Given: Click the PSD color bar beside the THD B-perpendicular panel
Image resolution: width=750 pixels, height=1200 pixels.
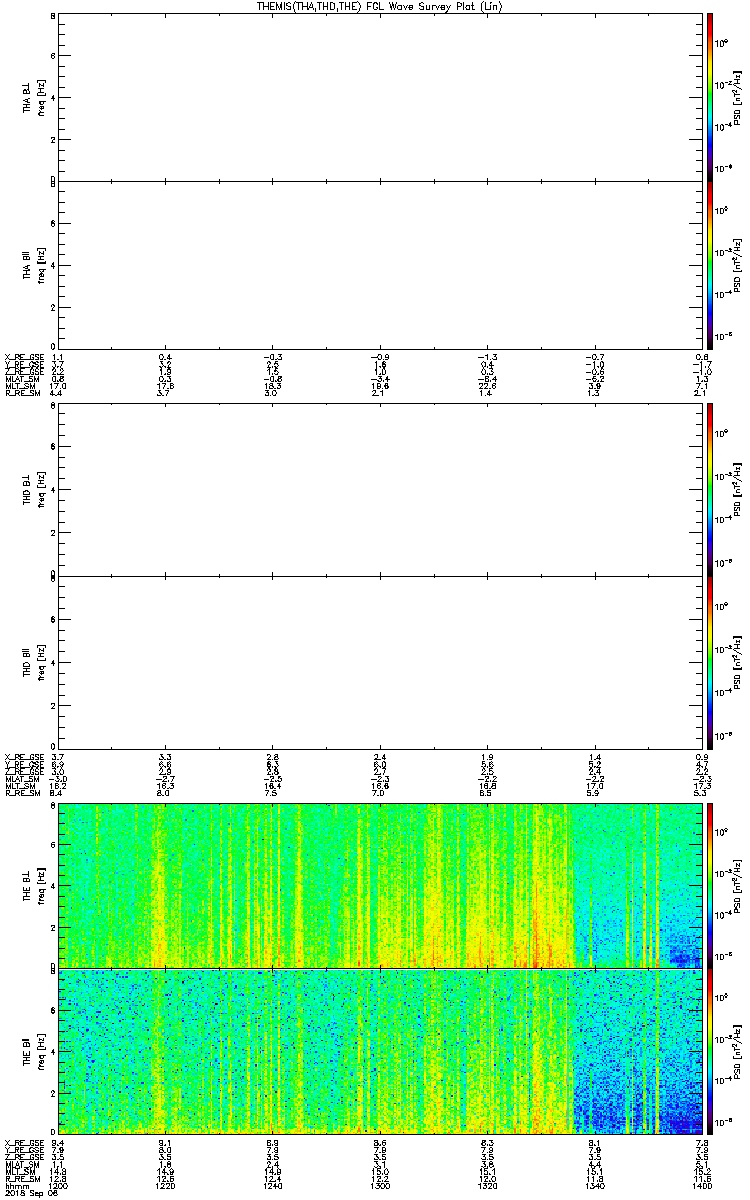Looking at the screenshot, I should (711, 491).
